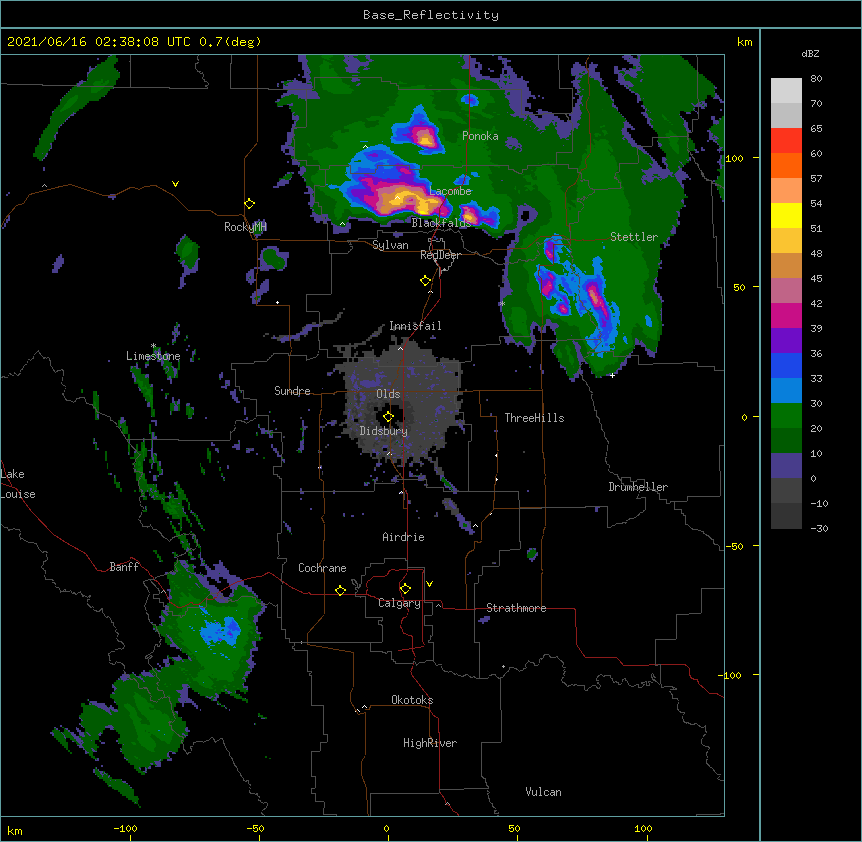Select the Sylvan label on the map

[x=390, y=245]
